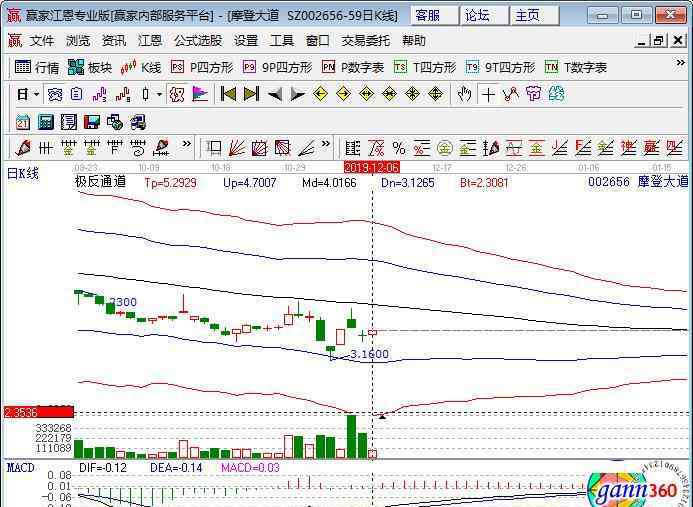Image resolution: width=693 pixels, height=507 pixels.
Task: Jump to the last bar icon
Action: [251, 94]
